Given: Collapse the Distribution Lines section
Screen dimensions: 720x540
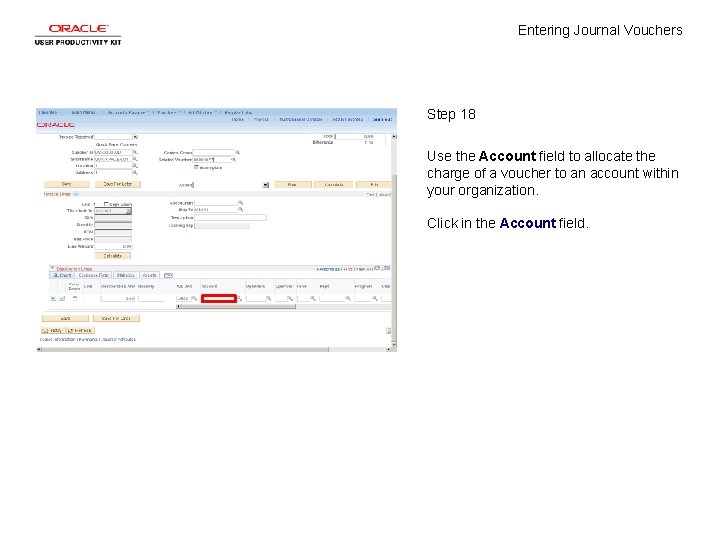Looking at the screenshot, I should tap(52, 268).
